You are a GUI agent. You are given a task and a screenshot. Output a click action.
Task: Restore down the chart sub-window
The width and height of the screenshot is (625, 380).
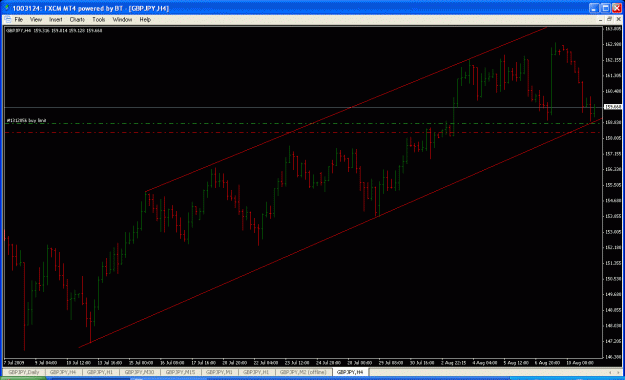(609, 20)
